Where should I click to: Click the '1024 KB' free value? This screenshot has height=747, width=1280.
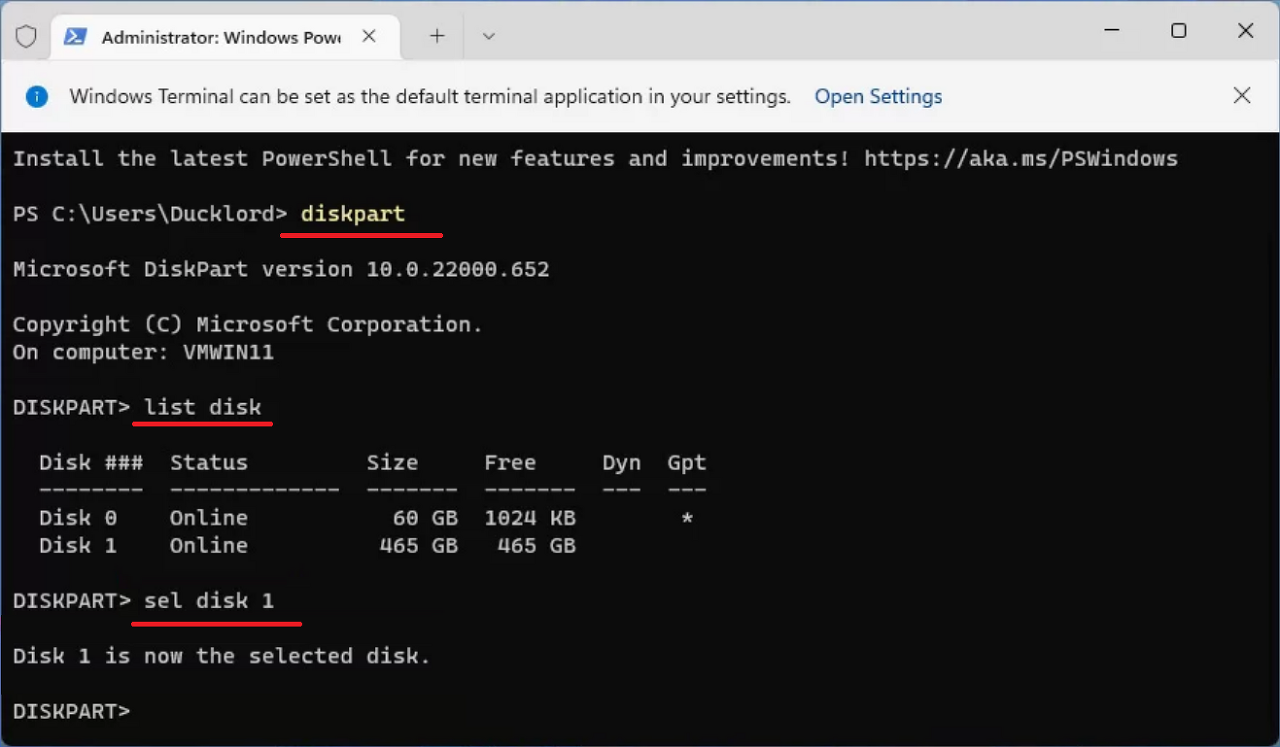coord(530,518)
